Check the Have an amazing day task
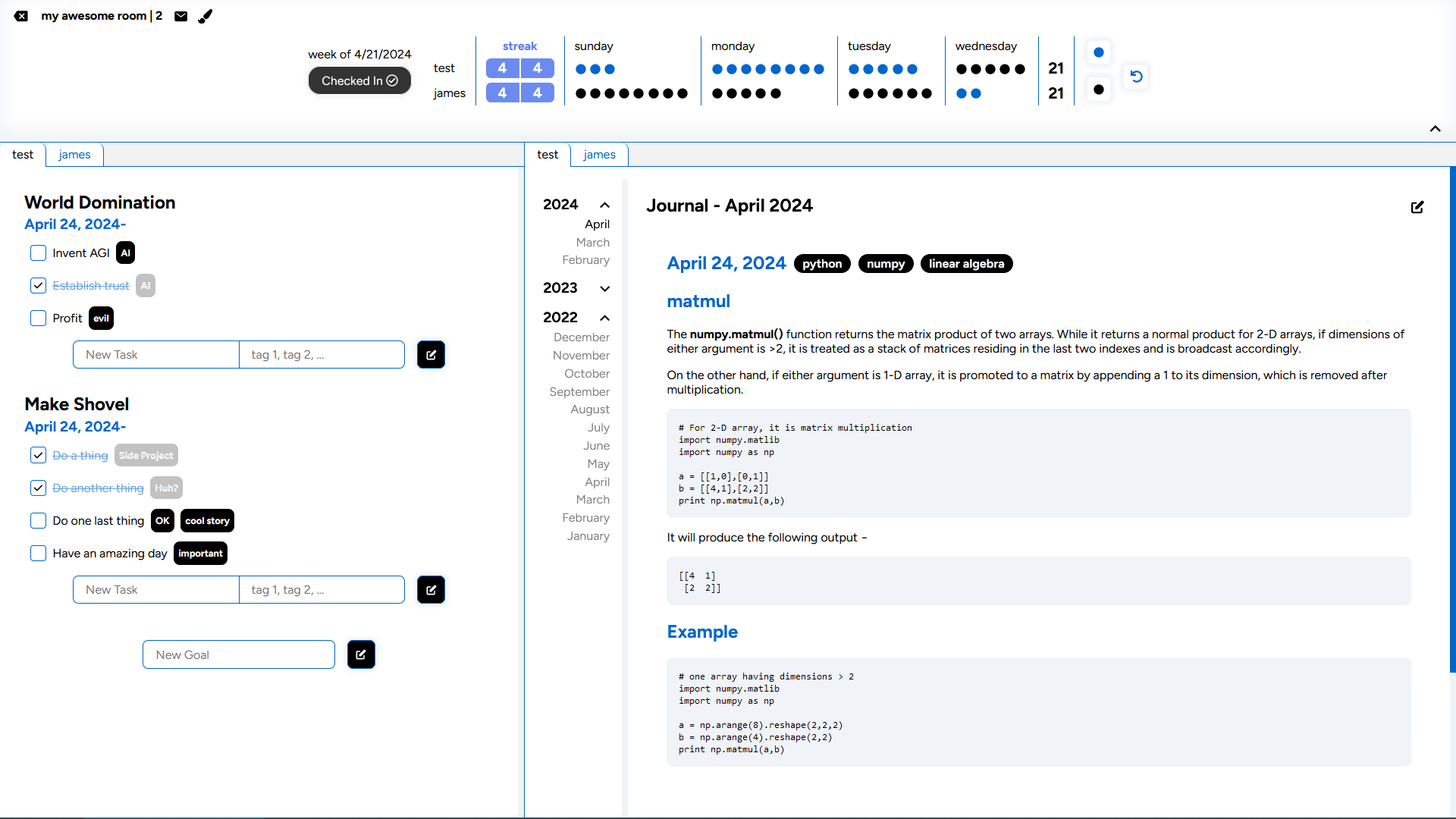The image size is (1456, 819). pyautogui.click(x=38, y=554)
